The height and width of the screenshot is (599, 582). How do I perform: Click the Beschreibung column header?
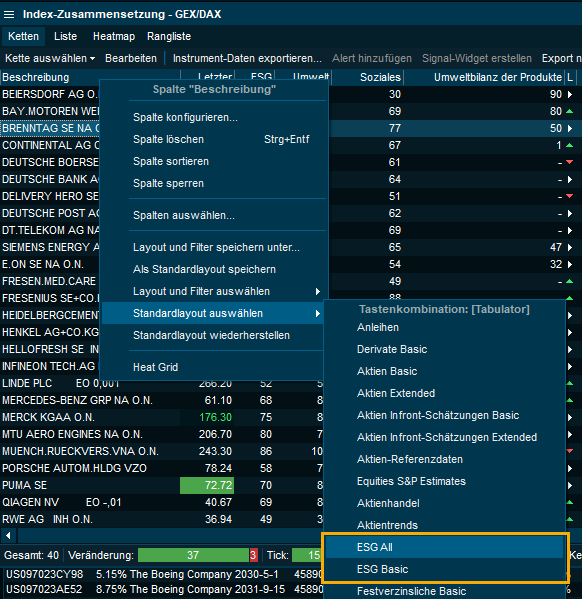click(90, 77)
